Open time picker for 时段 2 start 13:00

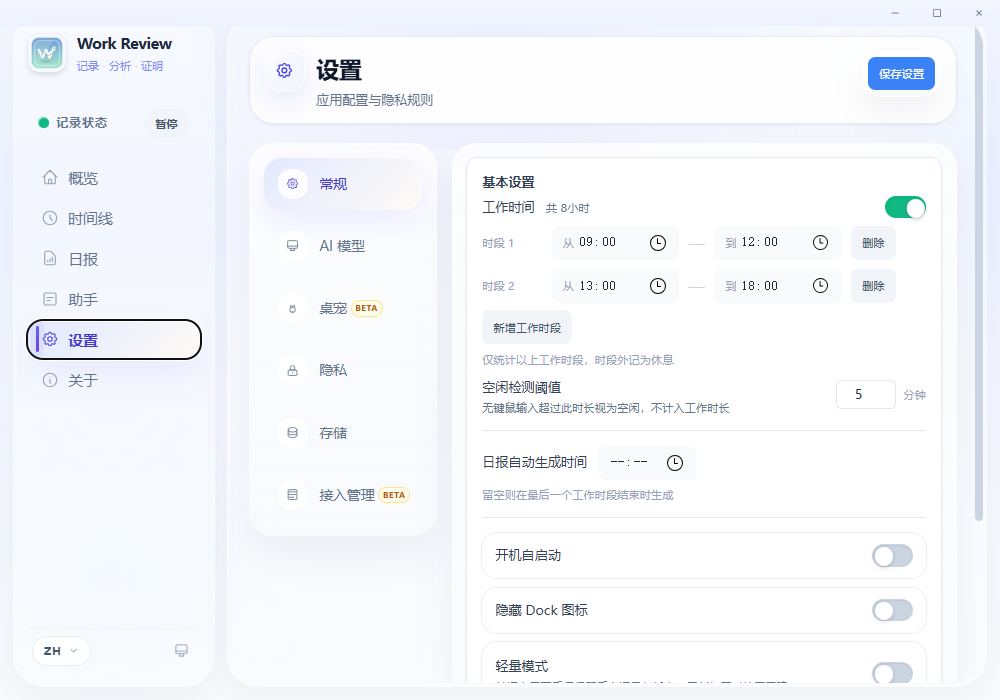click(x=658, y=286)
